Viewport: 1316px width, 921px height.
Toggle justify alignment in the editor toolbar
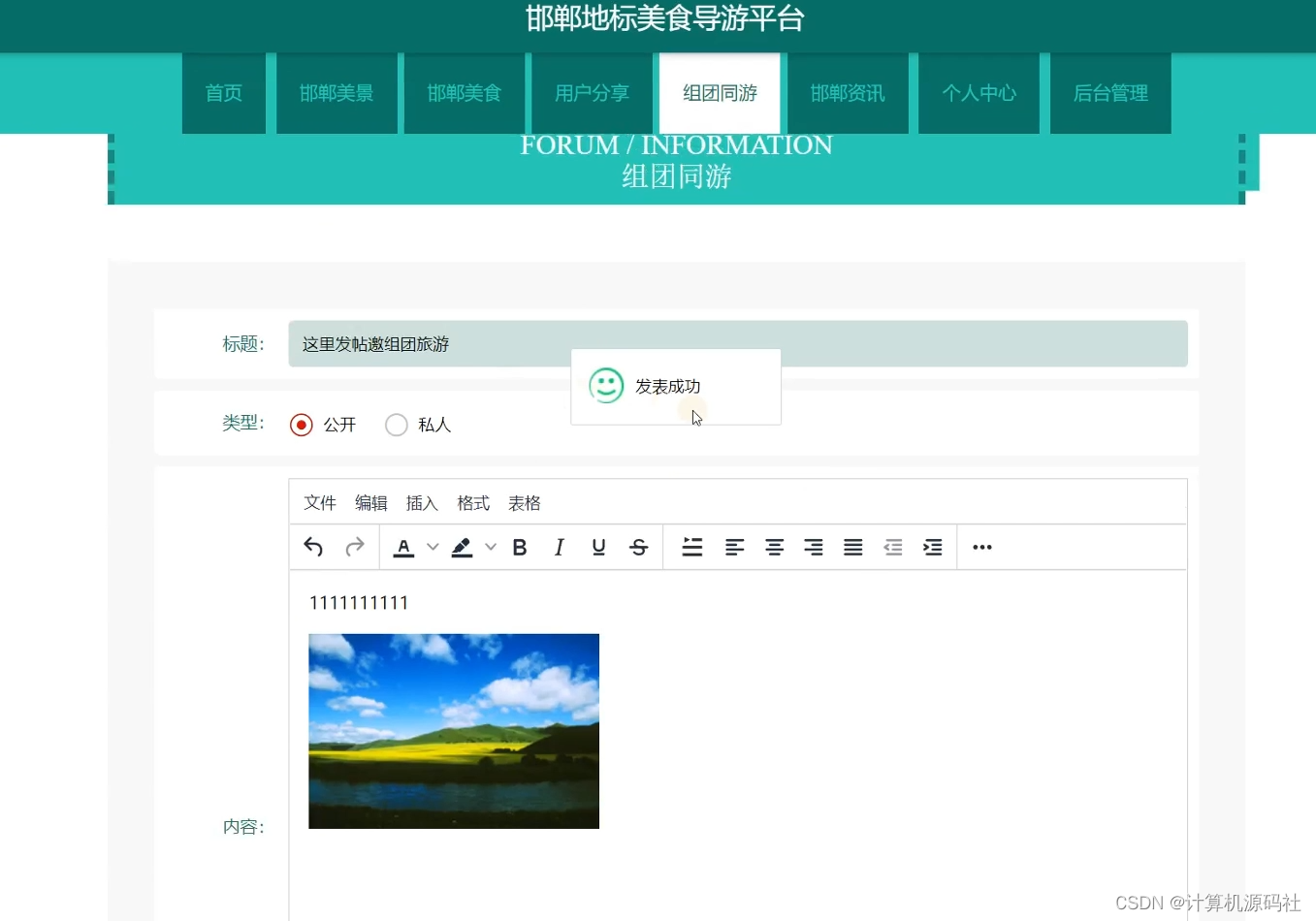[851, 547]
